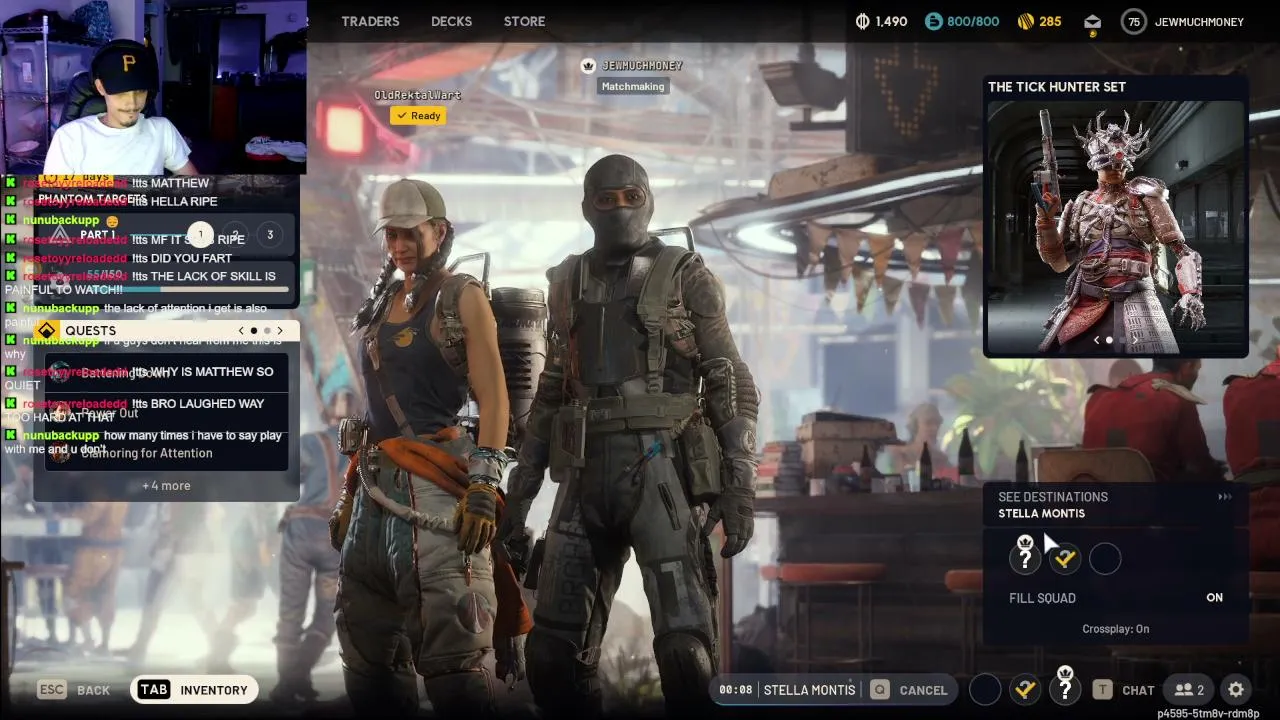Click the Q key icon next to Cancel
1280x720 pixels.
coord(879,689)
